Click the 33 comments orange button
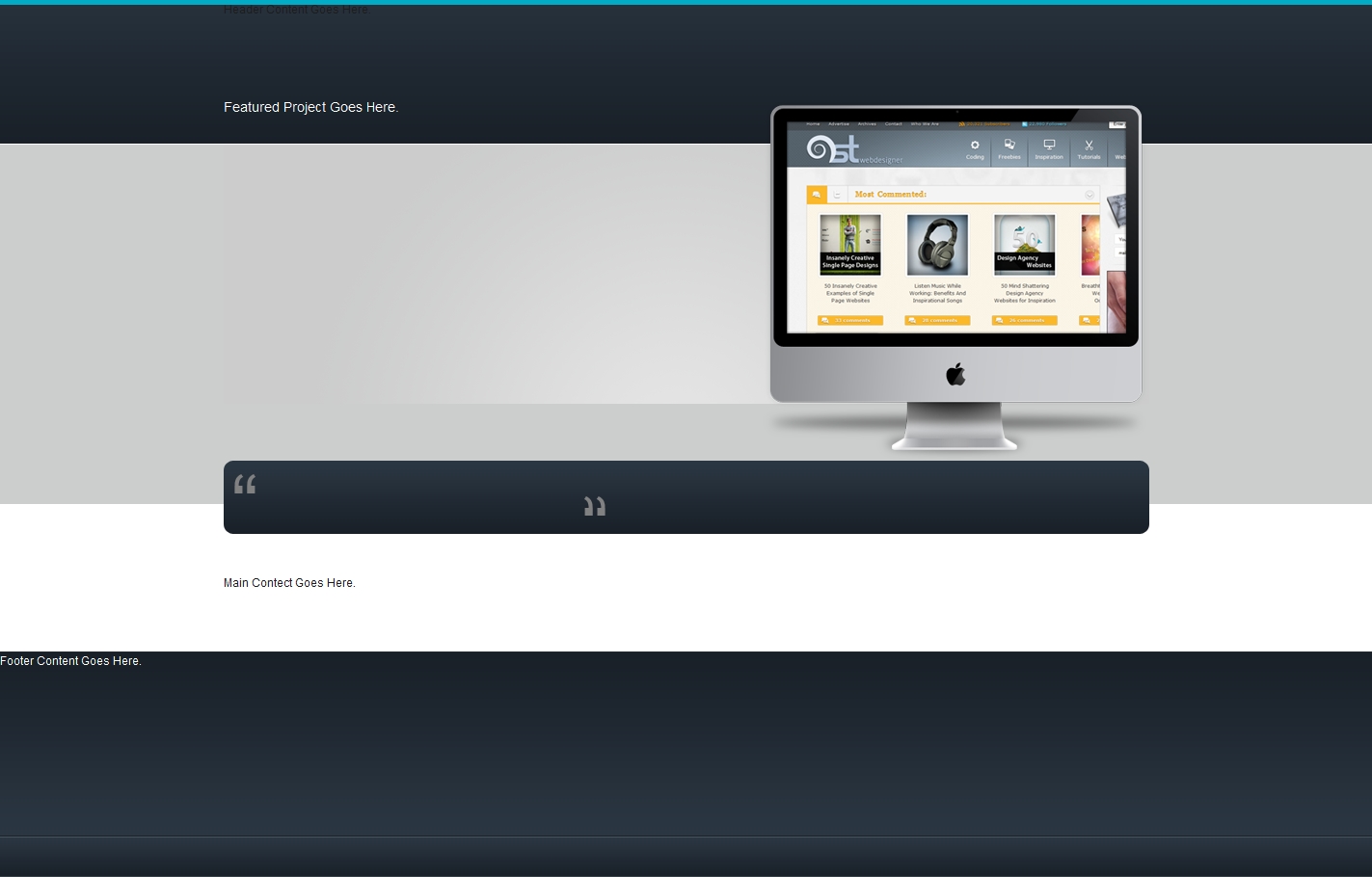Screen dimensions: 1372x877 click(x=850, y=320)
